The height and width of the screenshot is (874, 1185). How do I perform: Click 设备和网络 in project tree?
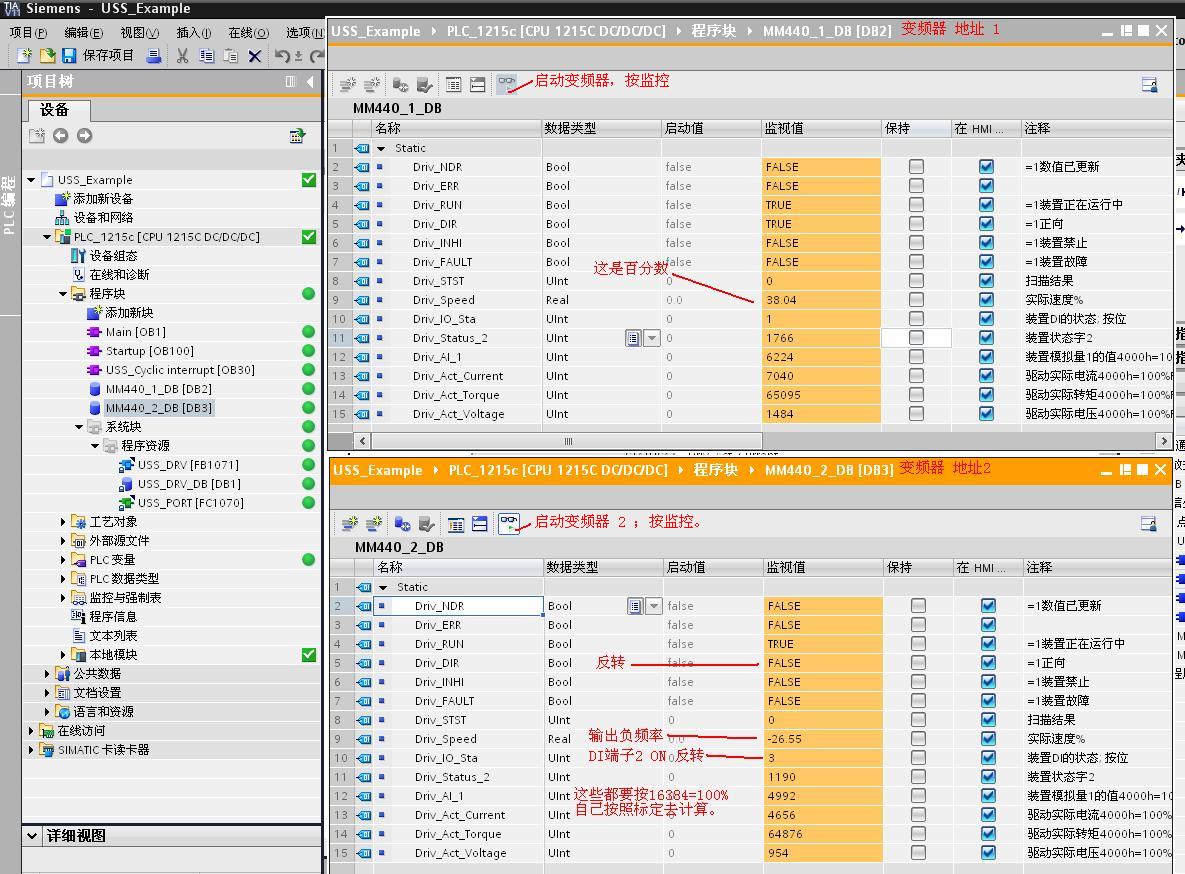[103, 218]
